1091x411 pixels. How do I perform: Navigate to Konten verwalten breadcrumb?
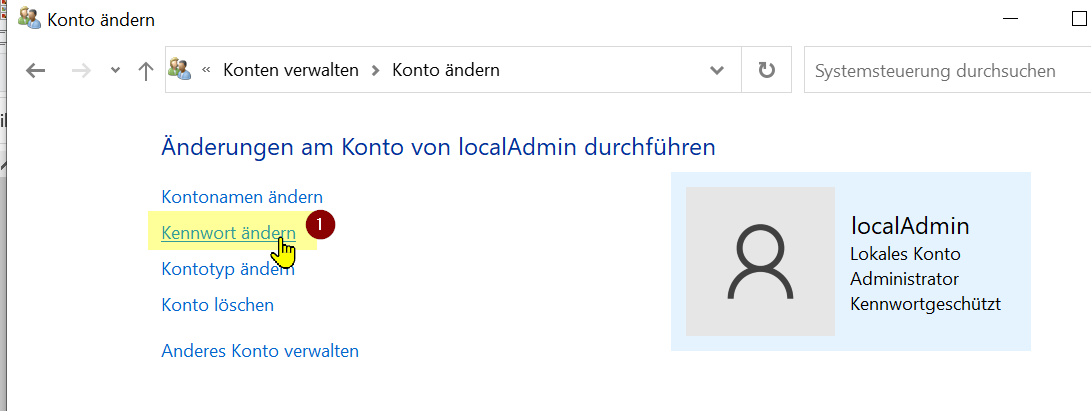[290, 71]
